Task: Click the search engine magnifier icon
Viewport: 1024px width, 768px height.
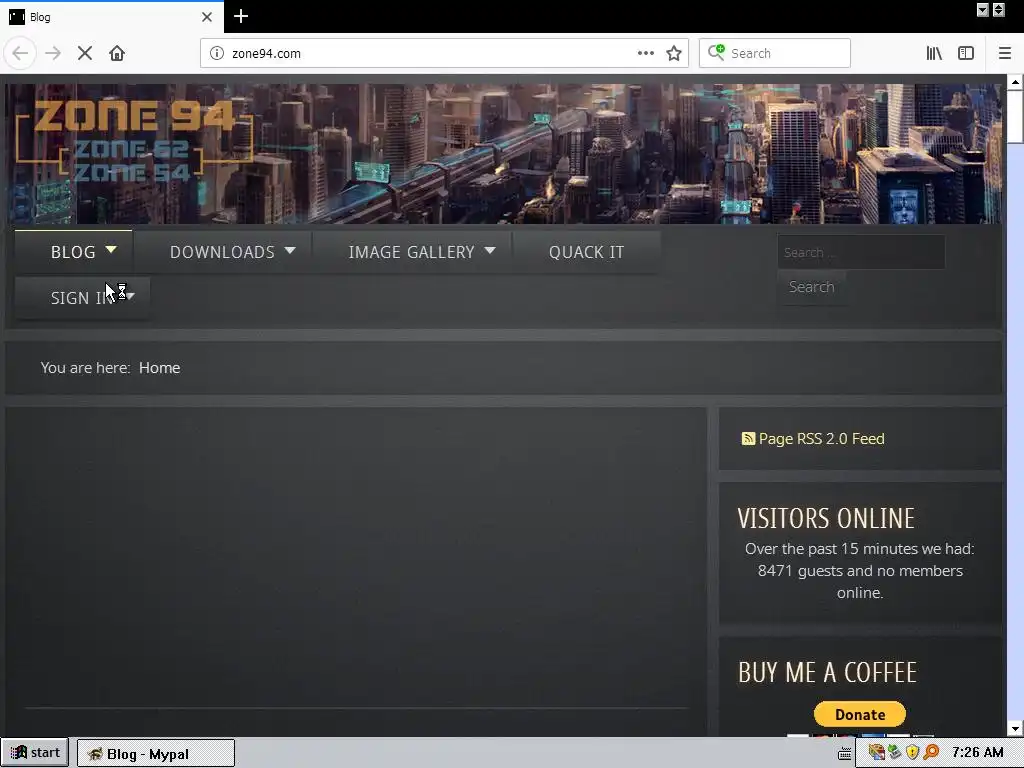Action: pyautogui.click(x=716, y=53)
